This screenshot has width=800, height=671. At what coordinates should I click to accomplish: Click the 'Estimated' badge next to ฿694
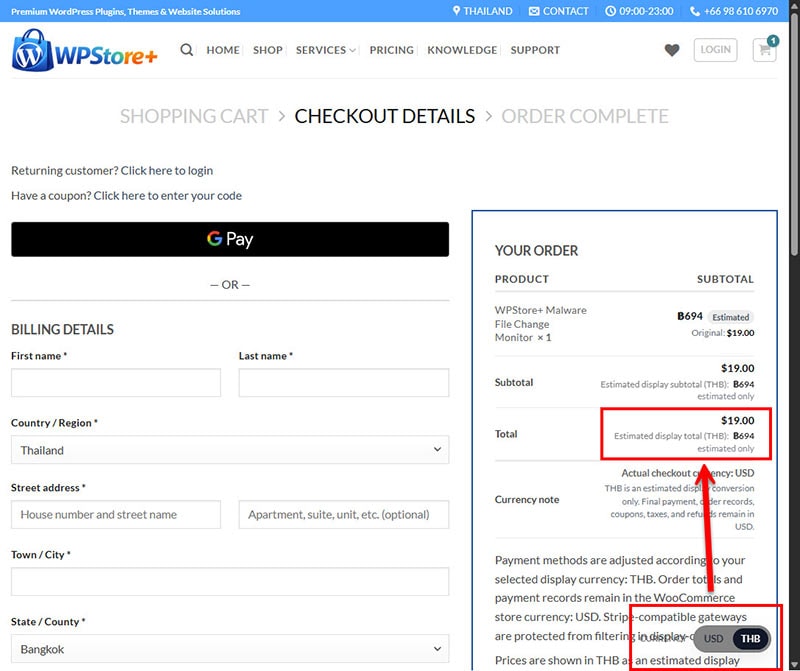pos(731,317)
